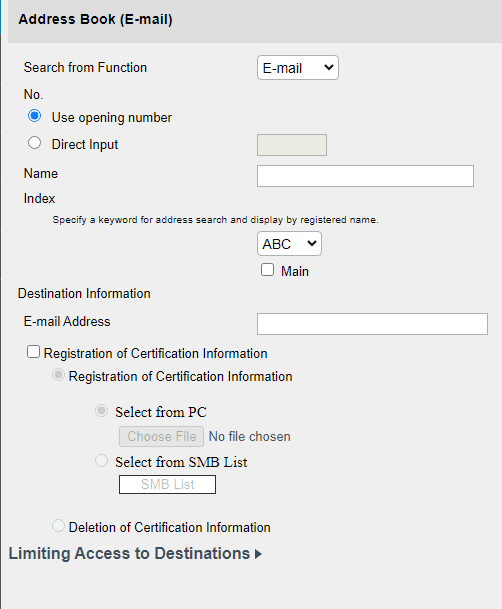The width and height of the screenshot is (502, 609).
Task: Click the Name text field
Action: coord(365,176)
